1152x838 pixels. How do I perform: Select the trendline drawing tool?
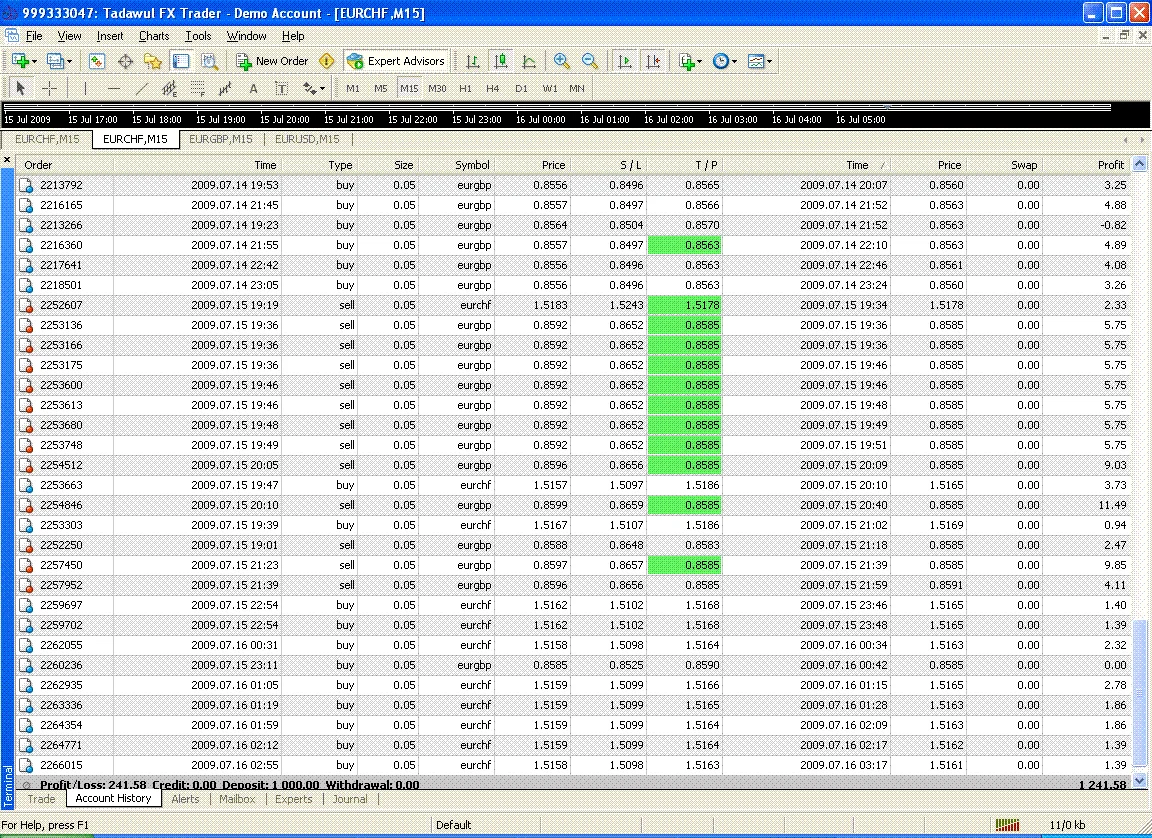tap(141, 88)
